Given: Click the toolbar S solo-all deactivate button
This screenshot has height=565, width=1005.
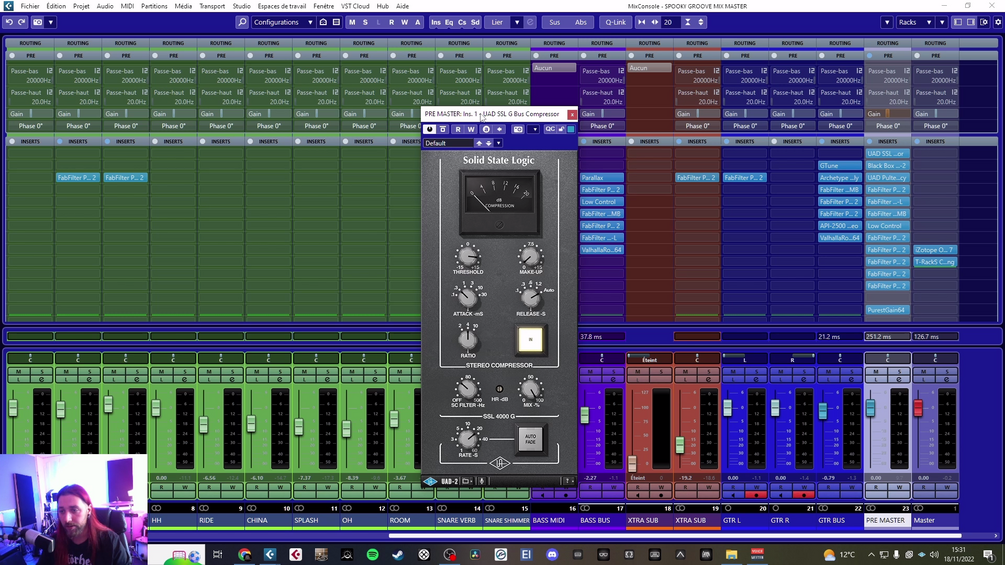Looking at the screenshot, I should pos(365,22).
